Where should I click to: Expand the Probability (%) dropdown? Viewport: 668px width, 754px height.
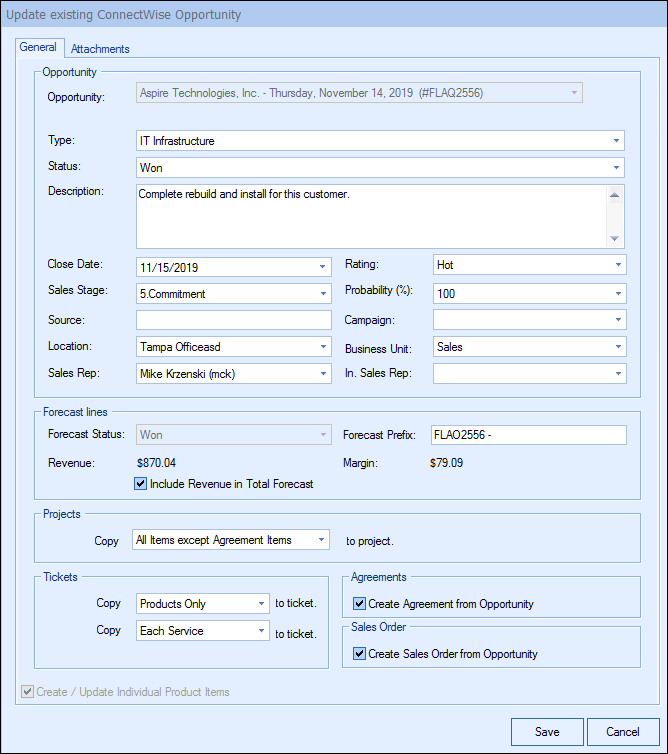pyautogui.click(x=617, y=293)
